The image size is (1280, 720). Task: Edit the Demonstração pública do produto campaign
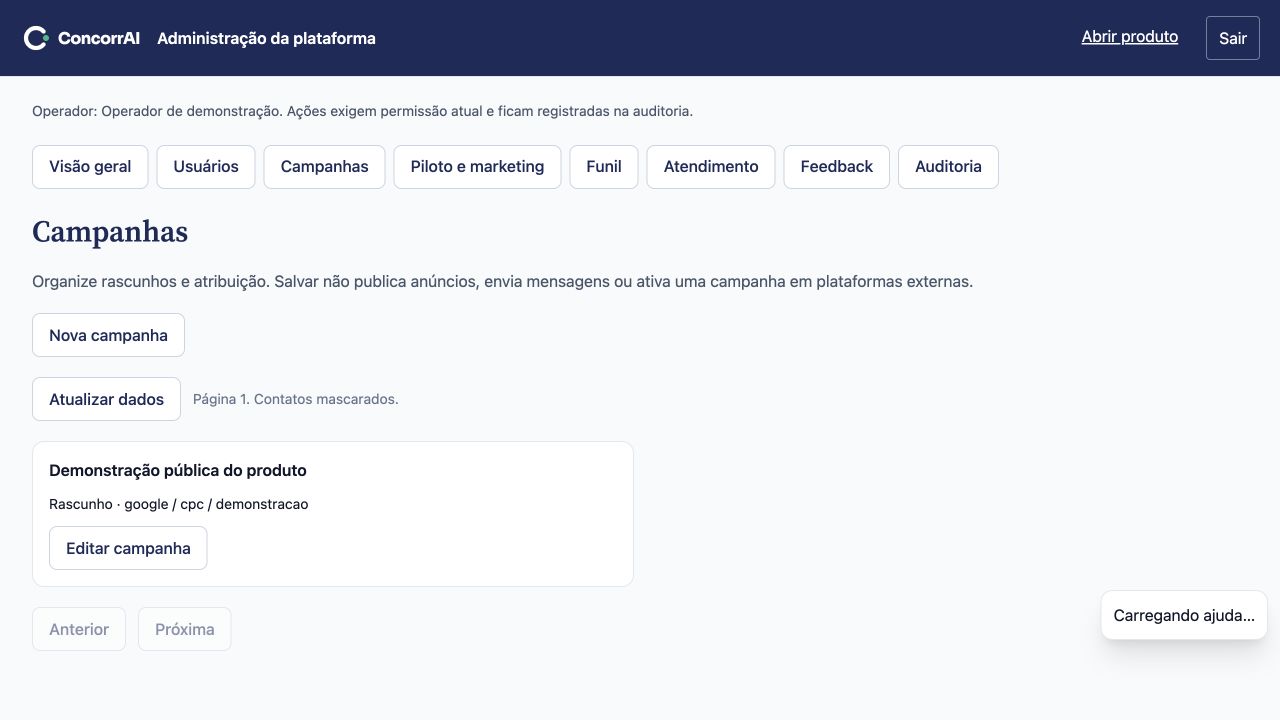(128, 548)
